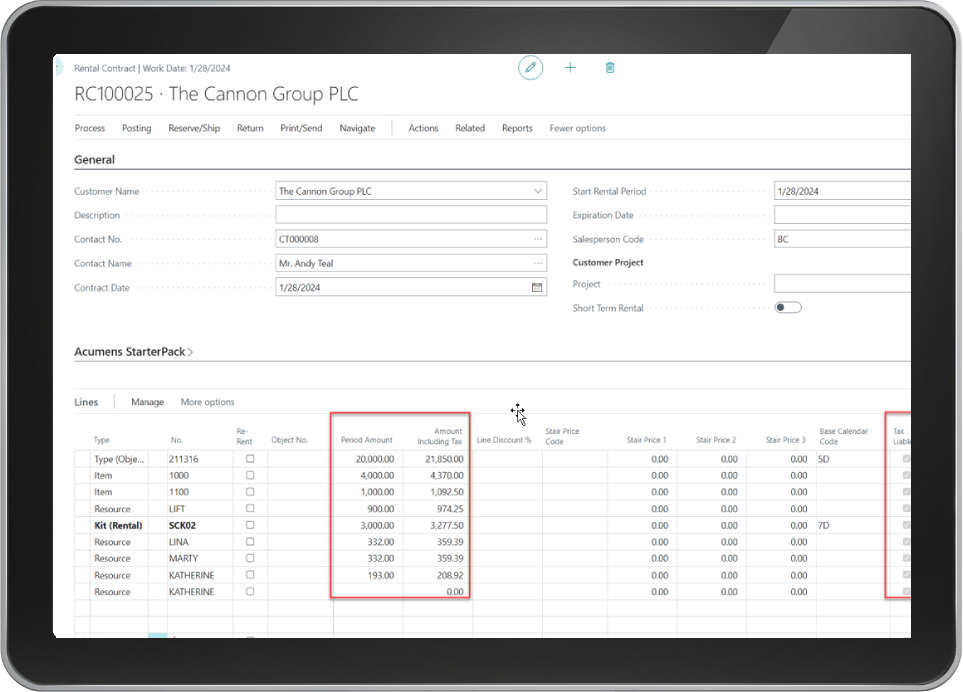
Task: Open the Contract Date calendar picker
Action: pyautogui.click(x=537, y=287)
